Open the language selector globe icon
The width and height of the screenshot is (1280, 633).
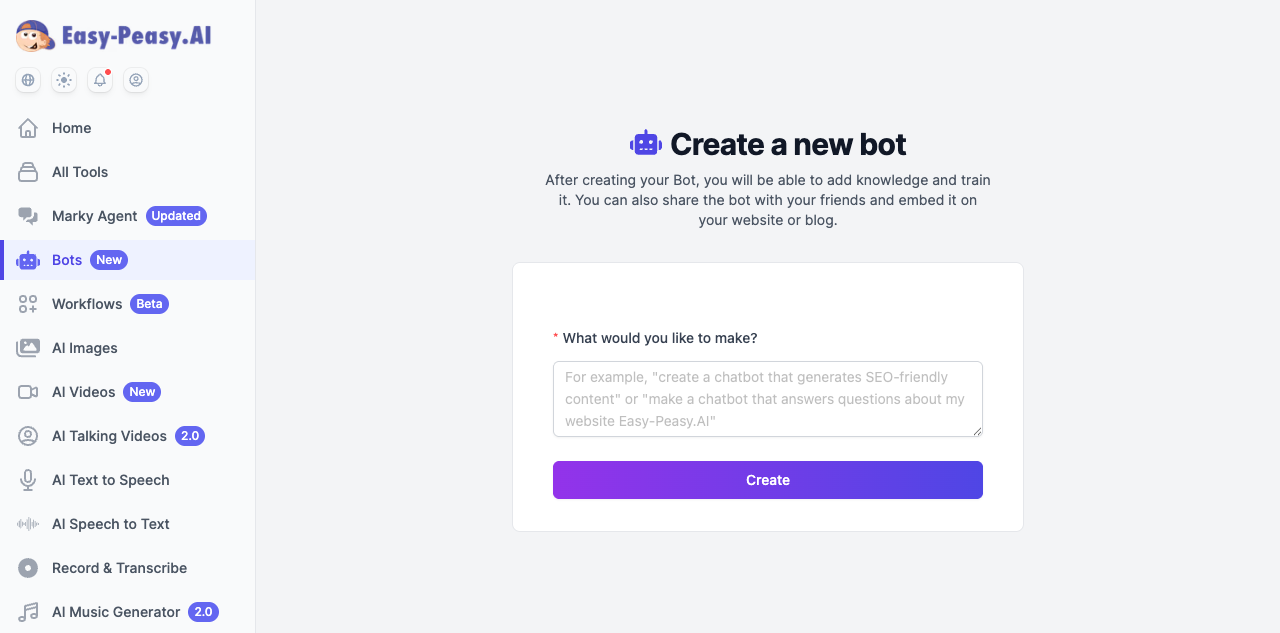coord(27,80)
